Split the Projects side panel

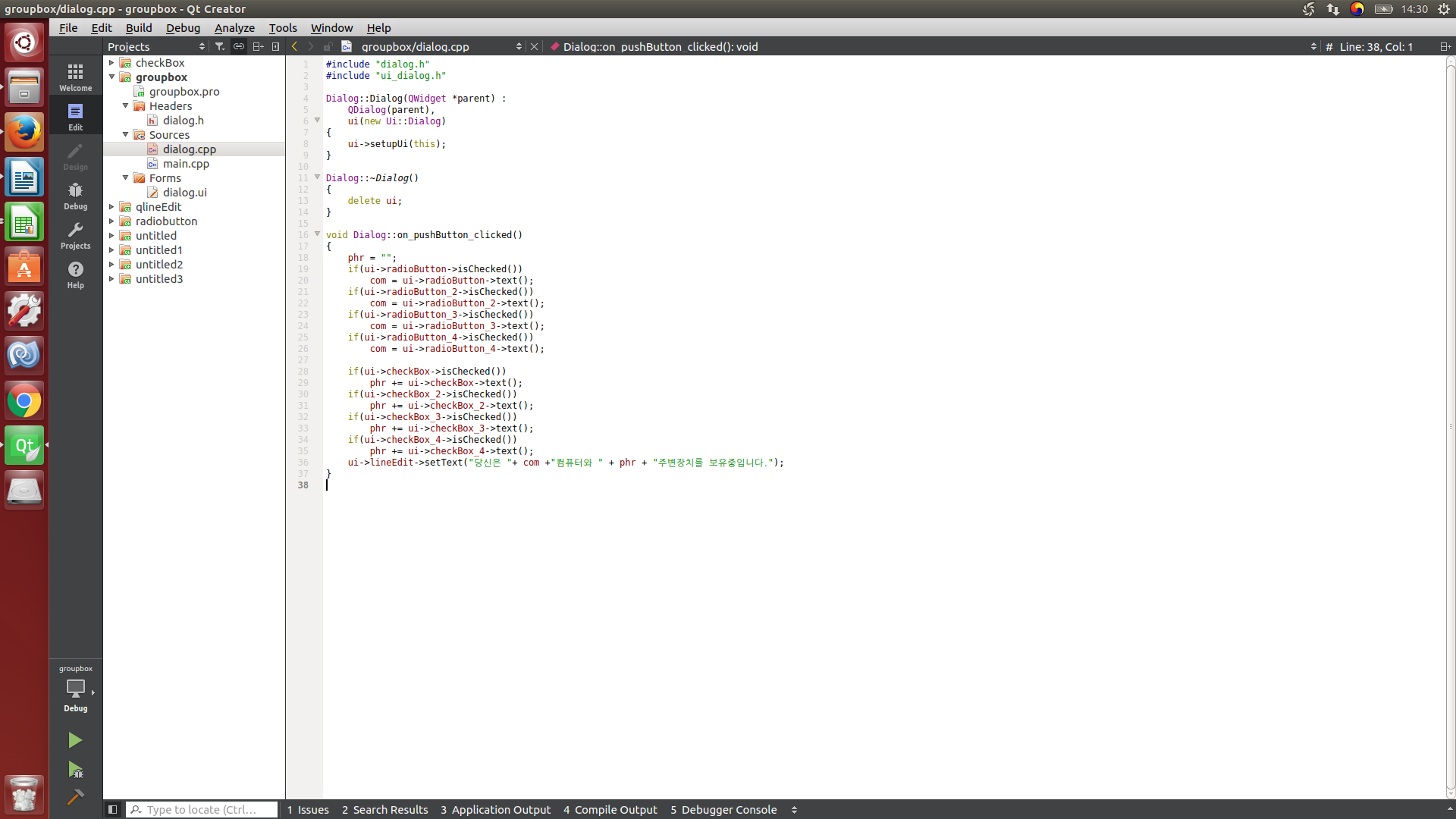tap(258, 46)
